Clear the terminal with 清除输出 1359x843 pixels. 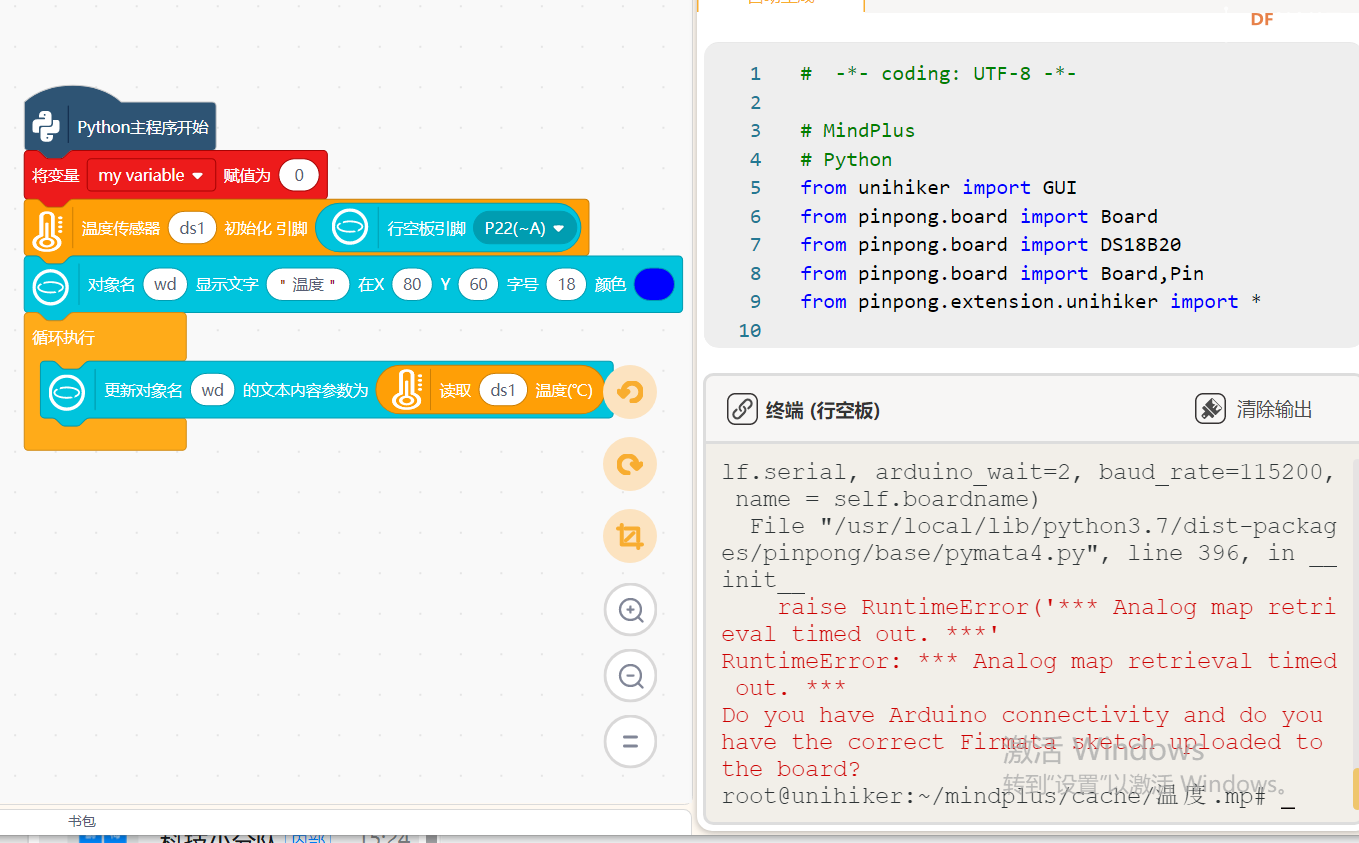pyautogui.click(x=1254, y=409)
